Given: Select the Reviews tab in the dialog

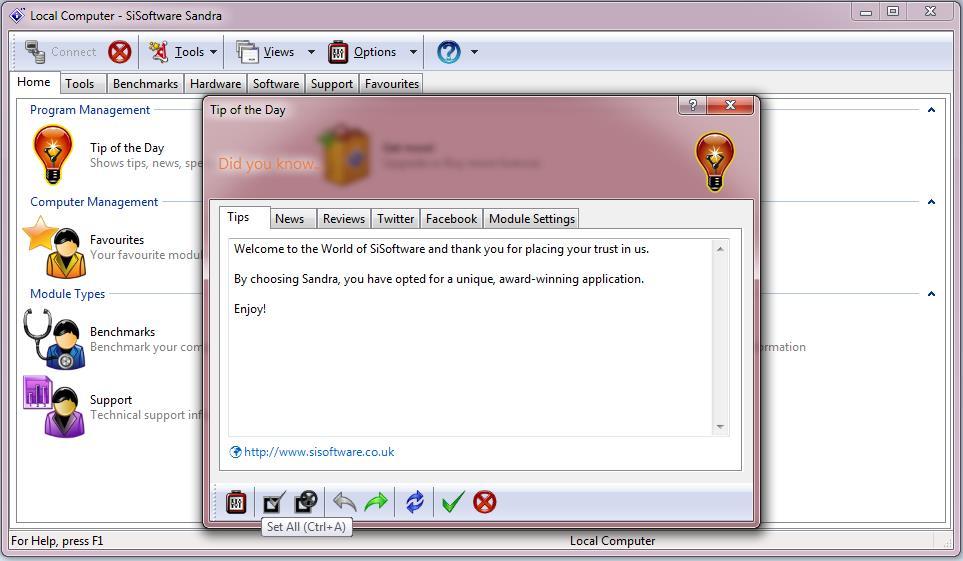Looking at the screenshot, I should (x=344, y=219).
